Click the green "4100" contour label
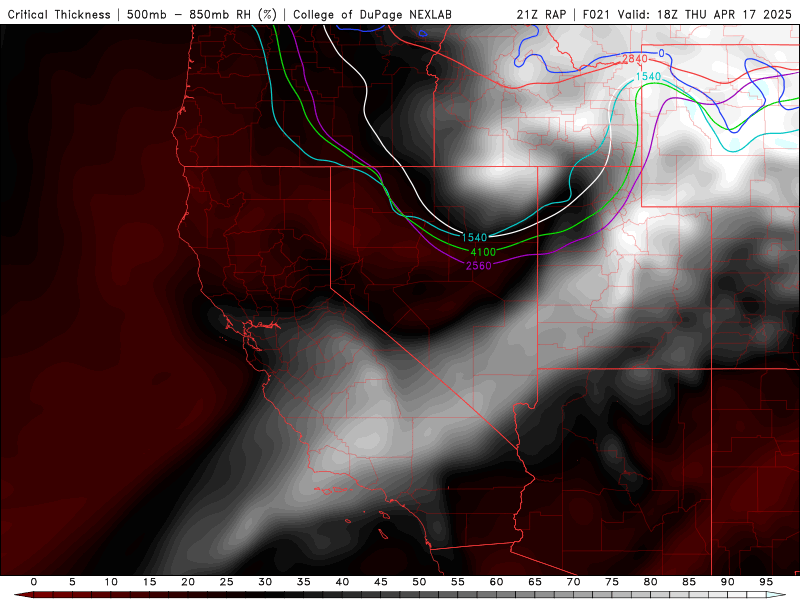 pos(483,252)
